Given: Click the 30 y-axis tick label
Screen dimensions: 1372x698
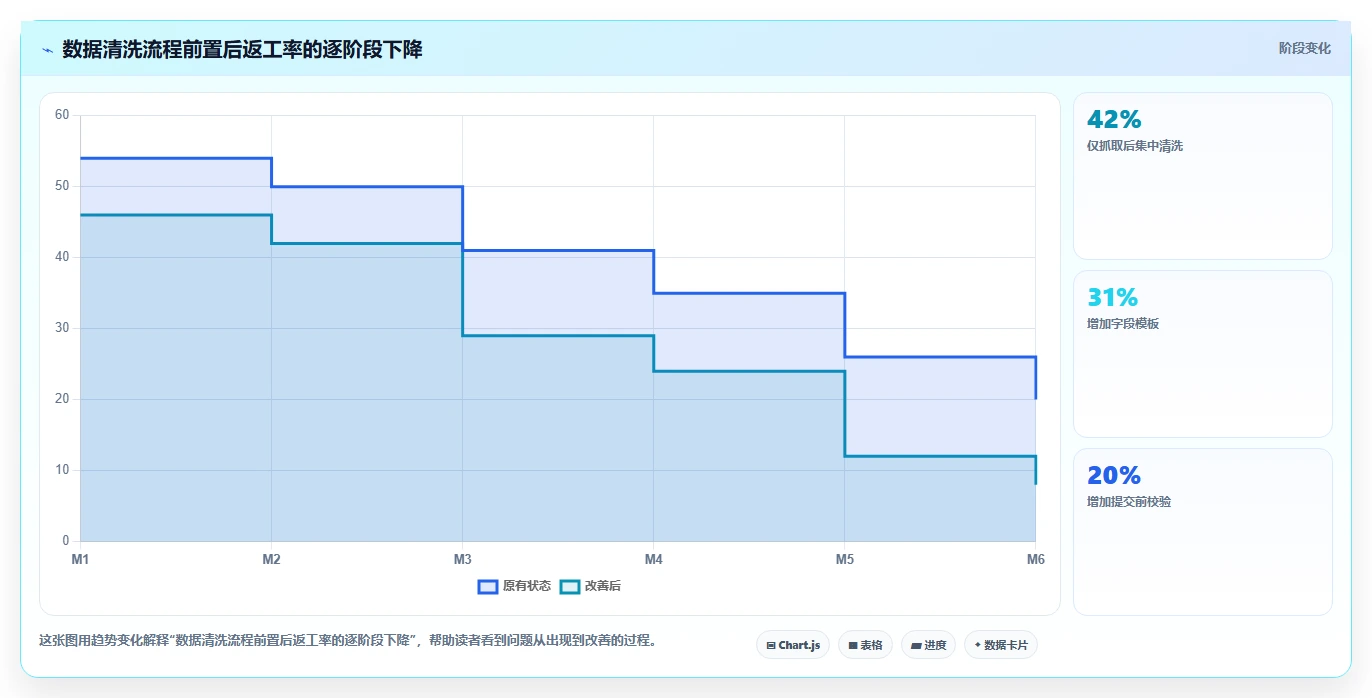Looking at the screenshot, I should [62, 328].
